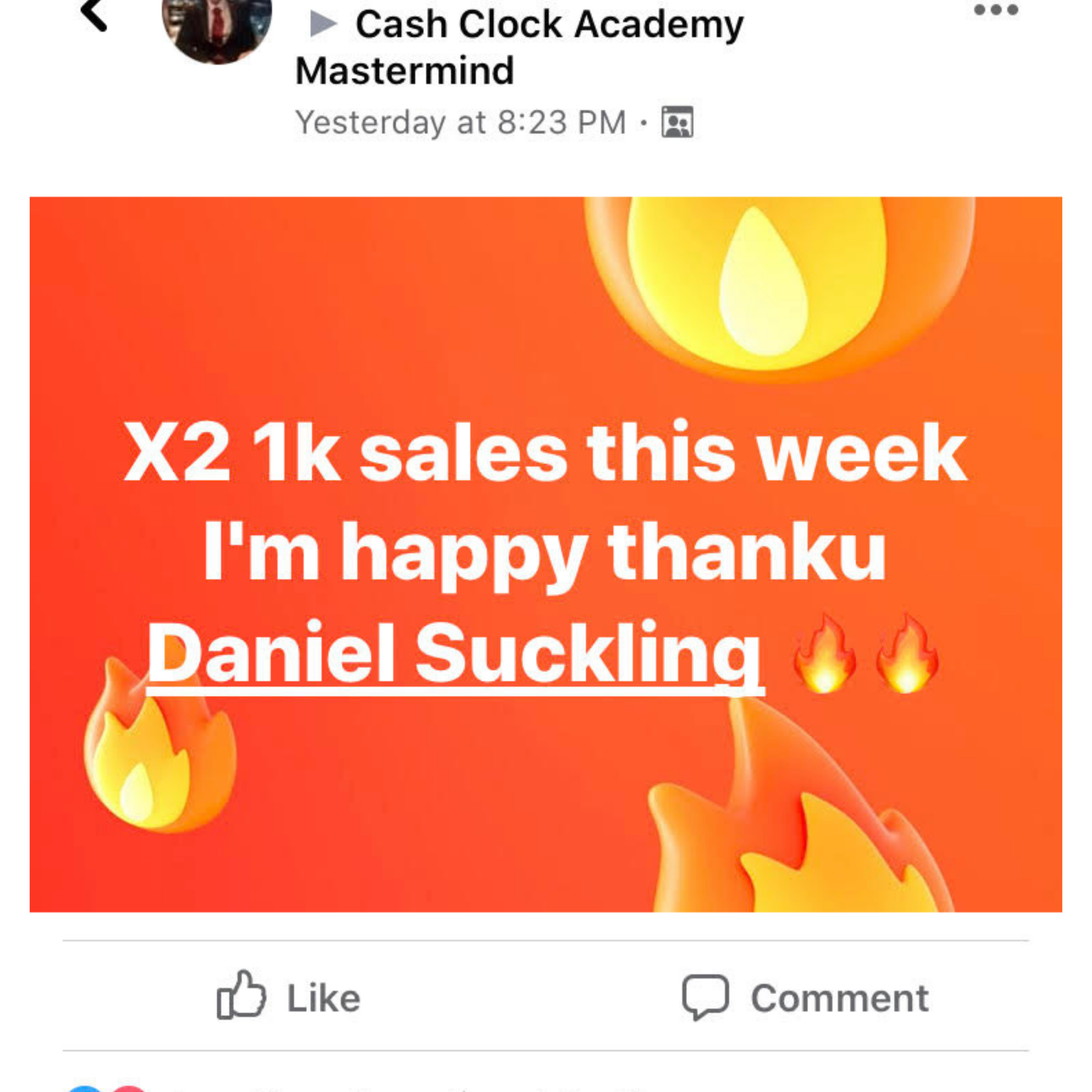Click the group members privacy icon
The height and width of the screenshot is (1092, 1092).
pyautogui.click(x=677, y=122)
